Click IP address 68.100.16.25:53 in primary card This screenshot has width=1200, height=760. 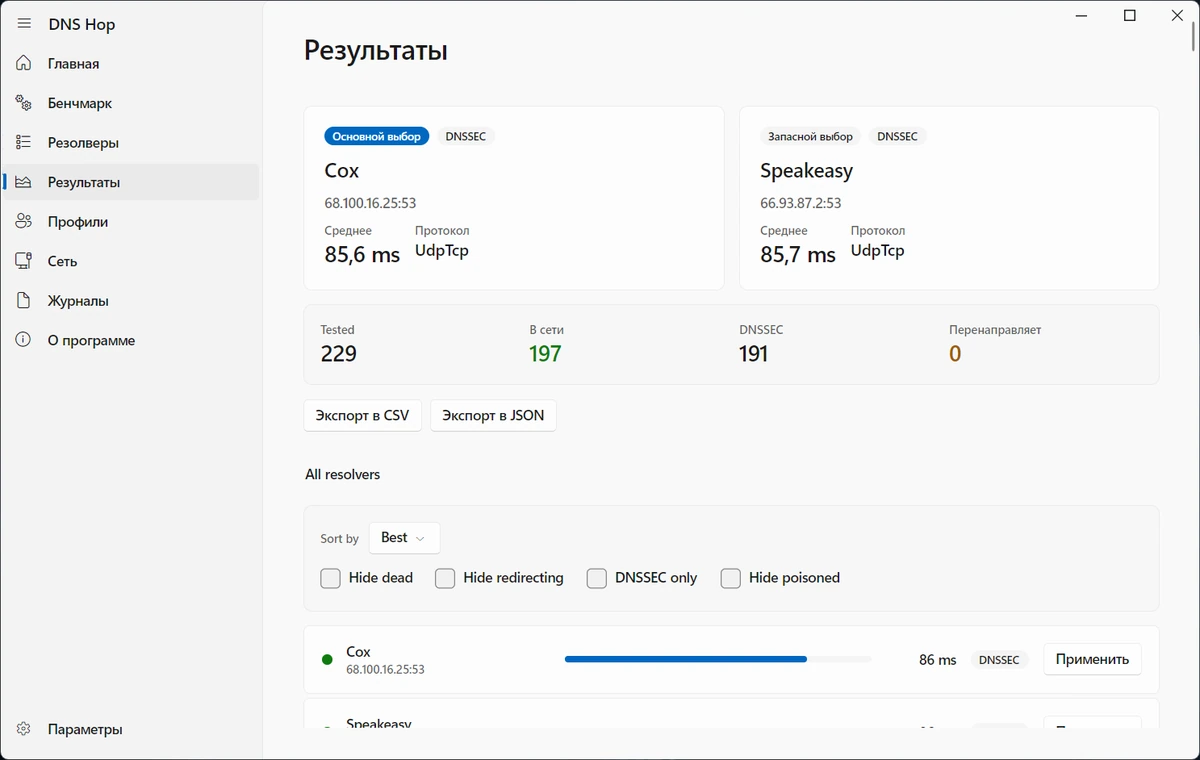click(x=370, y=203)
